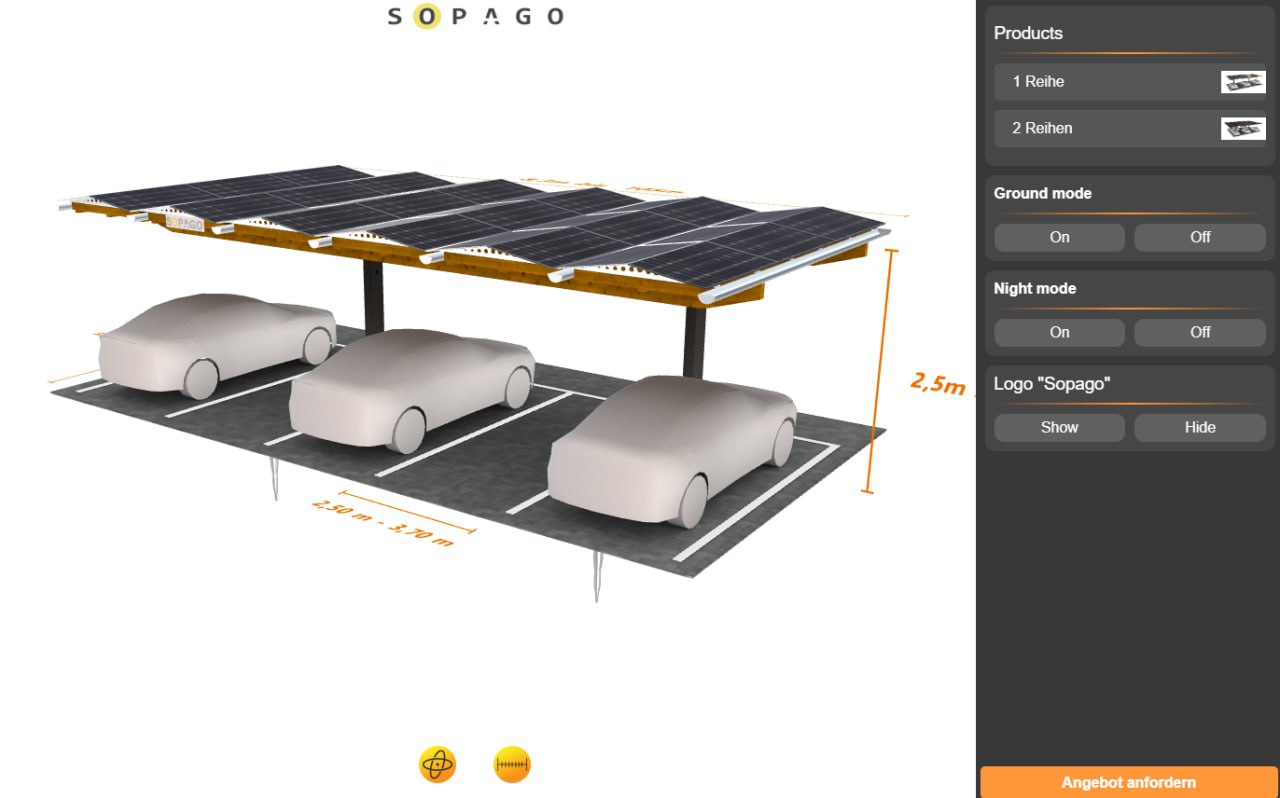Turn Night mode On
Screen dimensions: 1280x798
pos(1059,332)
